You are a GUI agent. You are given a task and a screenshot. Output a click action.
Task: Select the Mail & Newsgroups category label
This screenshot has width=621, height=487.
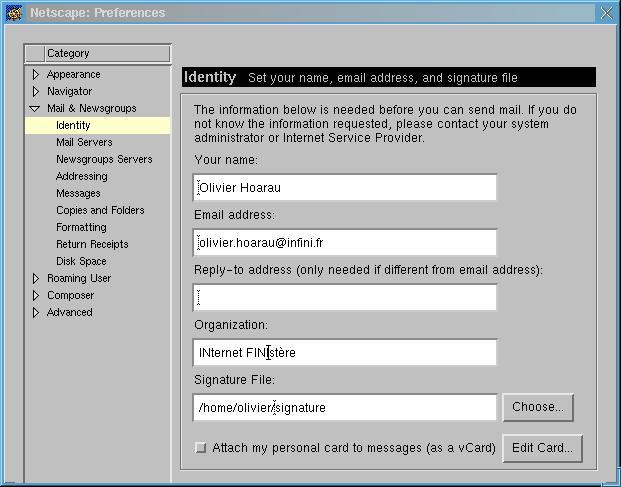[91, 108]
